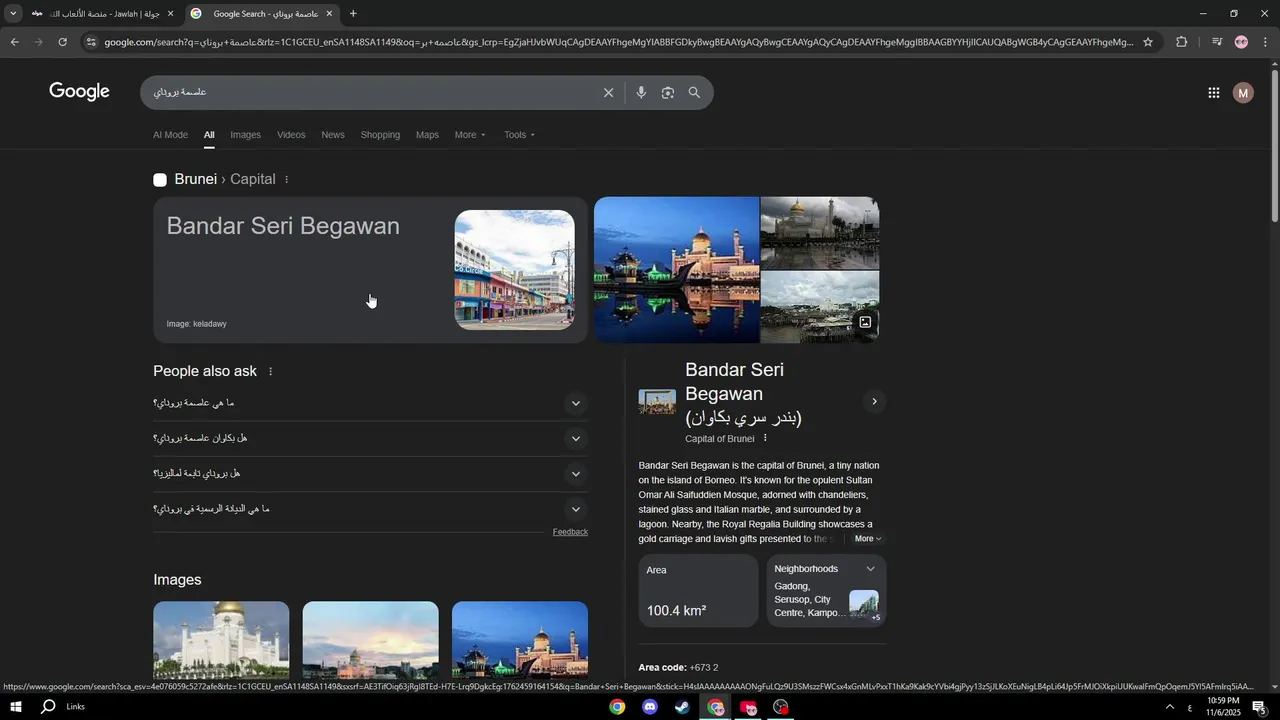1280x720 pixels.
Task: Go back with the browser arrow
Action: 14,42
